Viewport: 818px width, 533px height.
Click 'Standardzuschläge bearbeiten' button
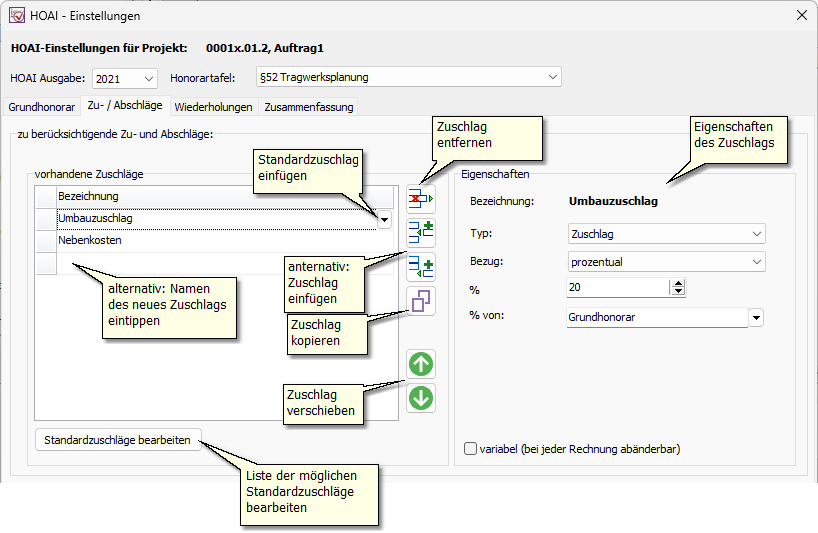pos(118,440)
